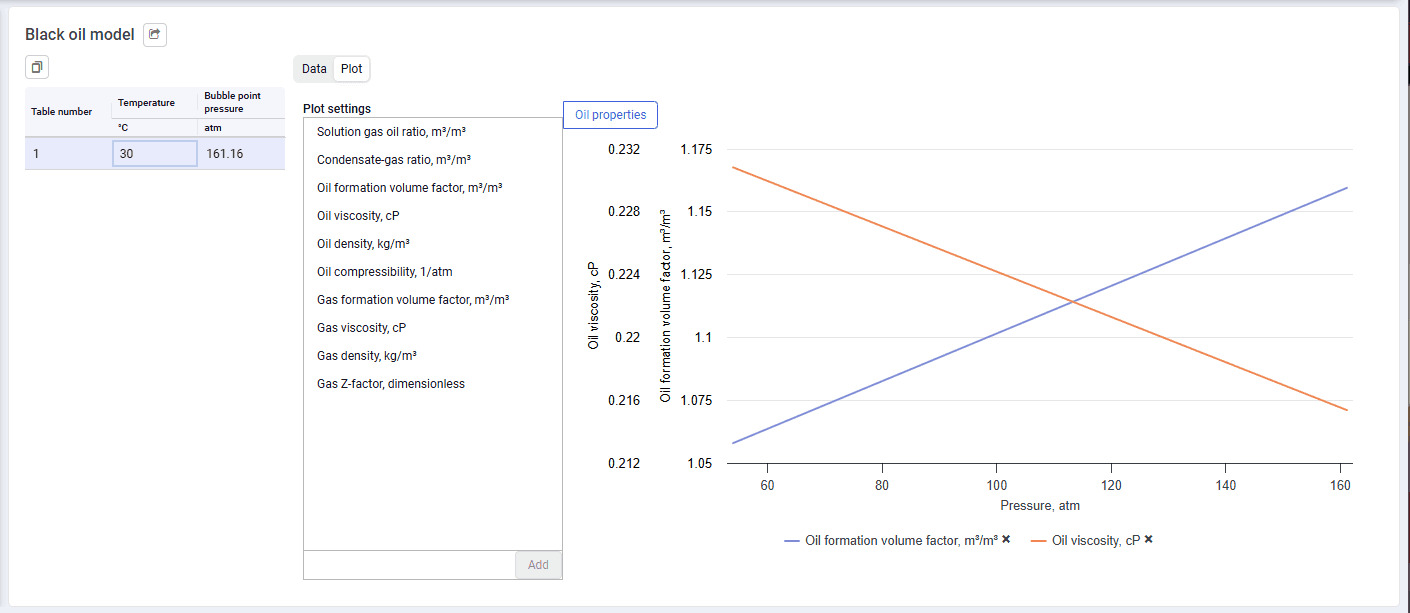Remove Oil formation volume factor series from legend

coord(1006,539)
